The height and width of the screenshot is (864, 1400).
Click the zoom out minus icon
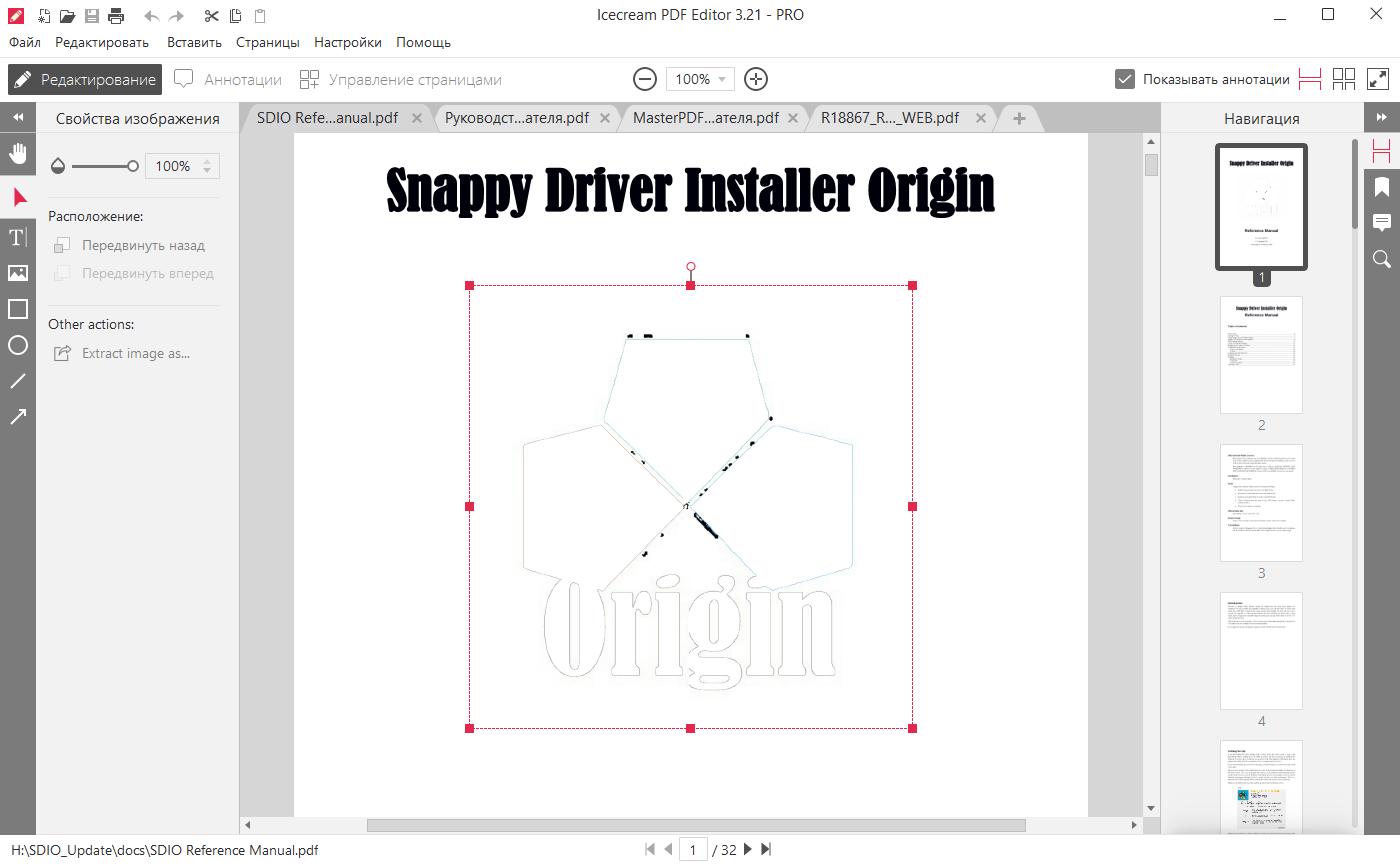(x=645, y=79)
